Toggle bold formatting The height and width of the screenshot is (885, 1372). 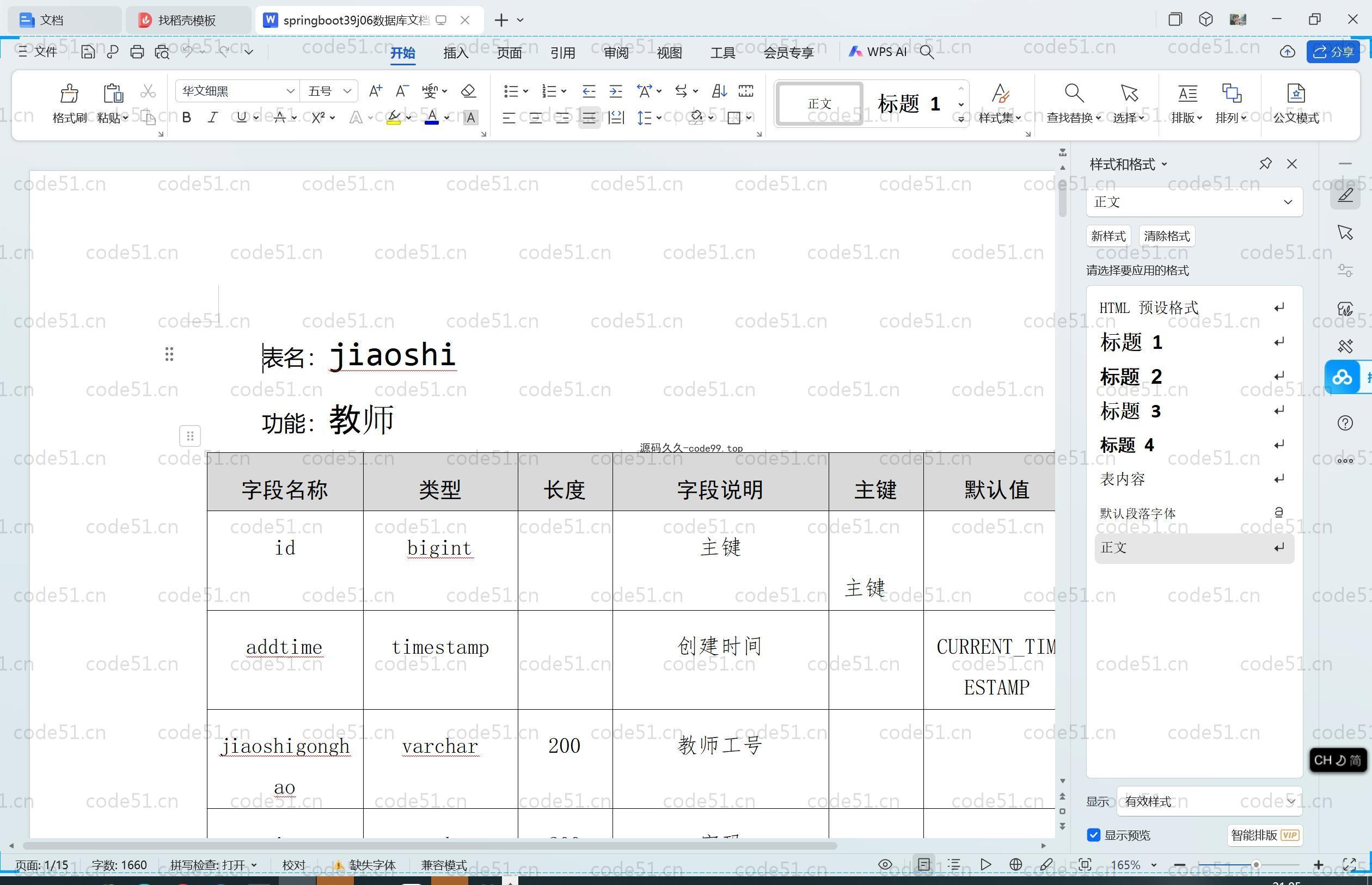tap(186, 118)
